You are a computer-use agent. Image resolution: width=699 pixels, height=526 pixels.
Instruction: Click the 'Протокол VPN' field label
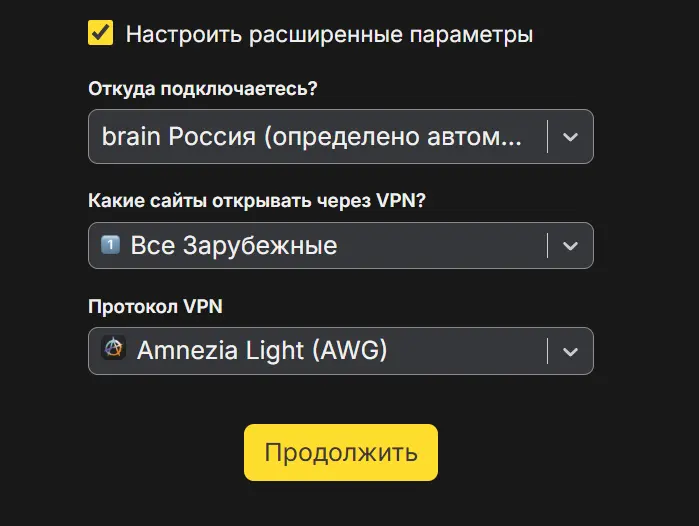[155, 306]
